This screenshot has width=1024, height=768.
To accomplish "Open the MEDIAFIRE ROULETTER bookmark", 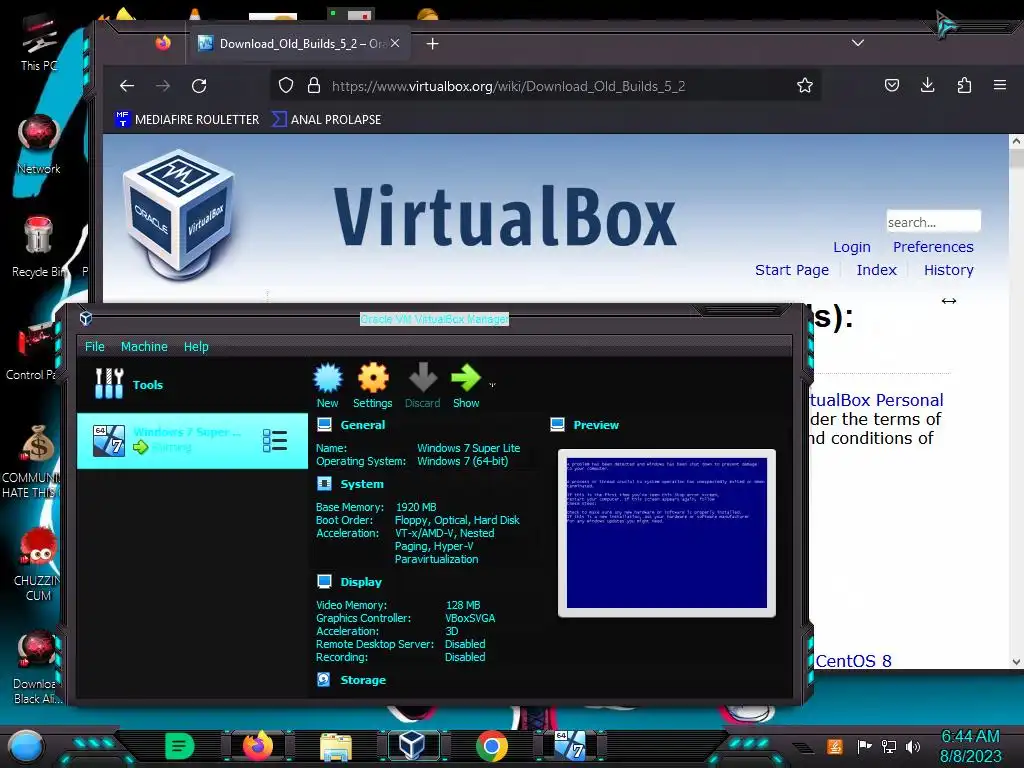I will point(187,120).
